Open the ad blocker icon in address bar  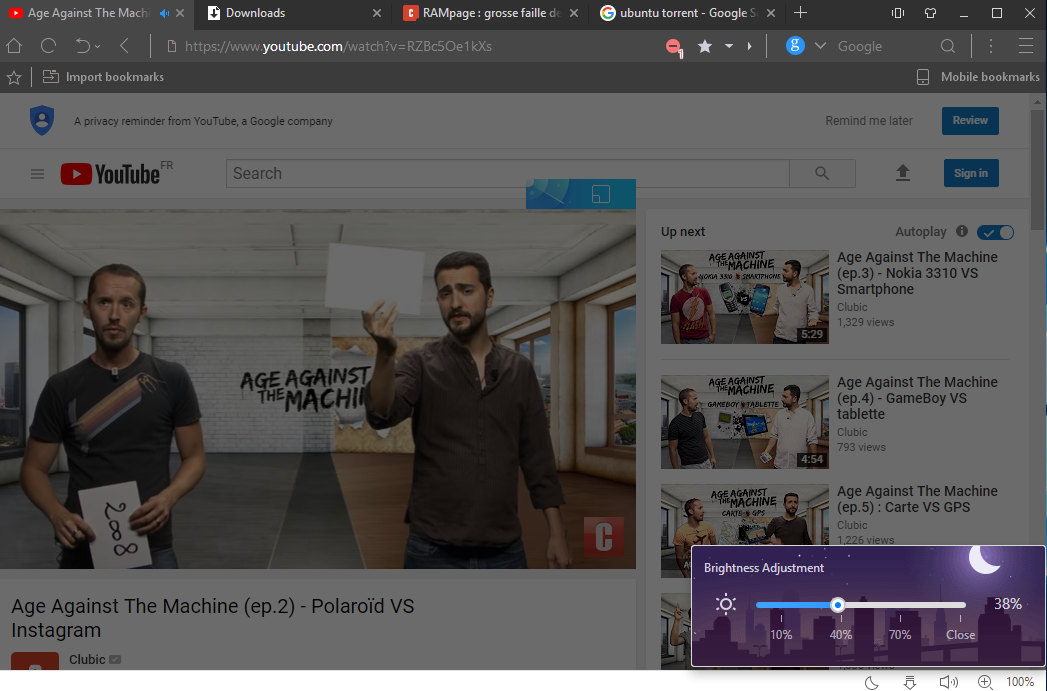tap(673, 46)
